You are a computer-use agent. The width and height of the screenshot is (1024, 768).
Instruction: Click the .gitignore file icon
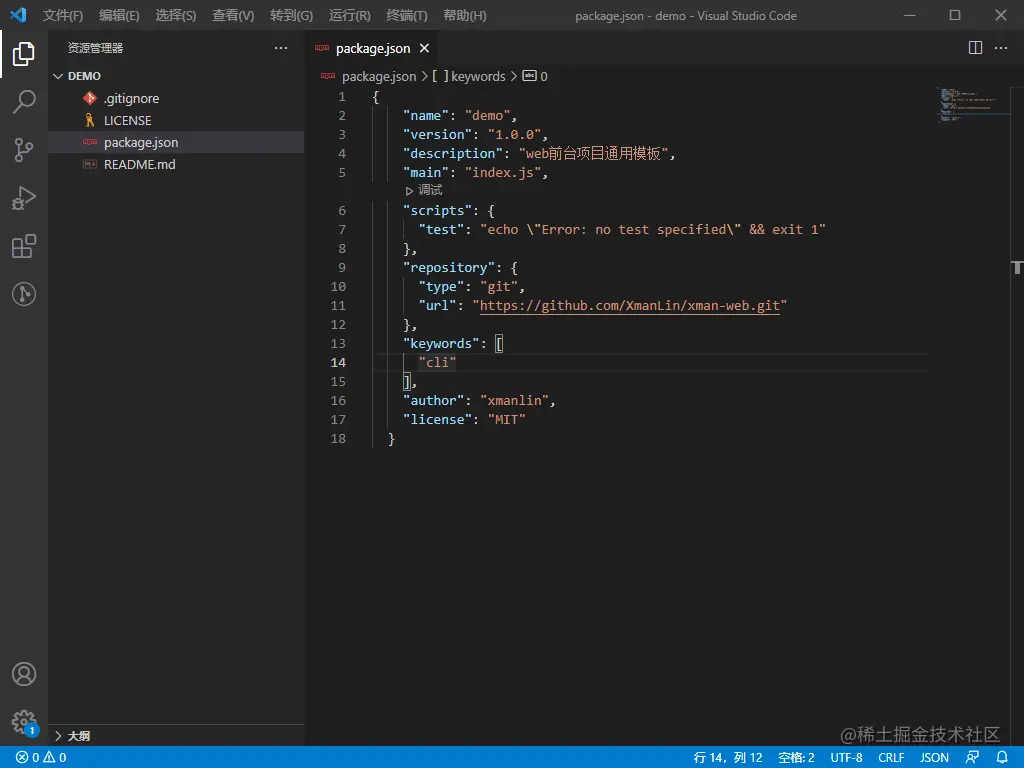pyautogui.click(x=89, y=98)
